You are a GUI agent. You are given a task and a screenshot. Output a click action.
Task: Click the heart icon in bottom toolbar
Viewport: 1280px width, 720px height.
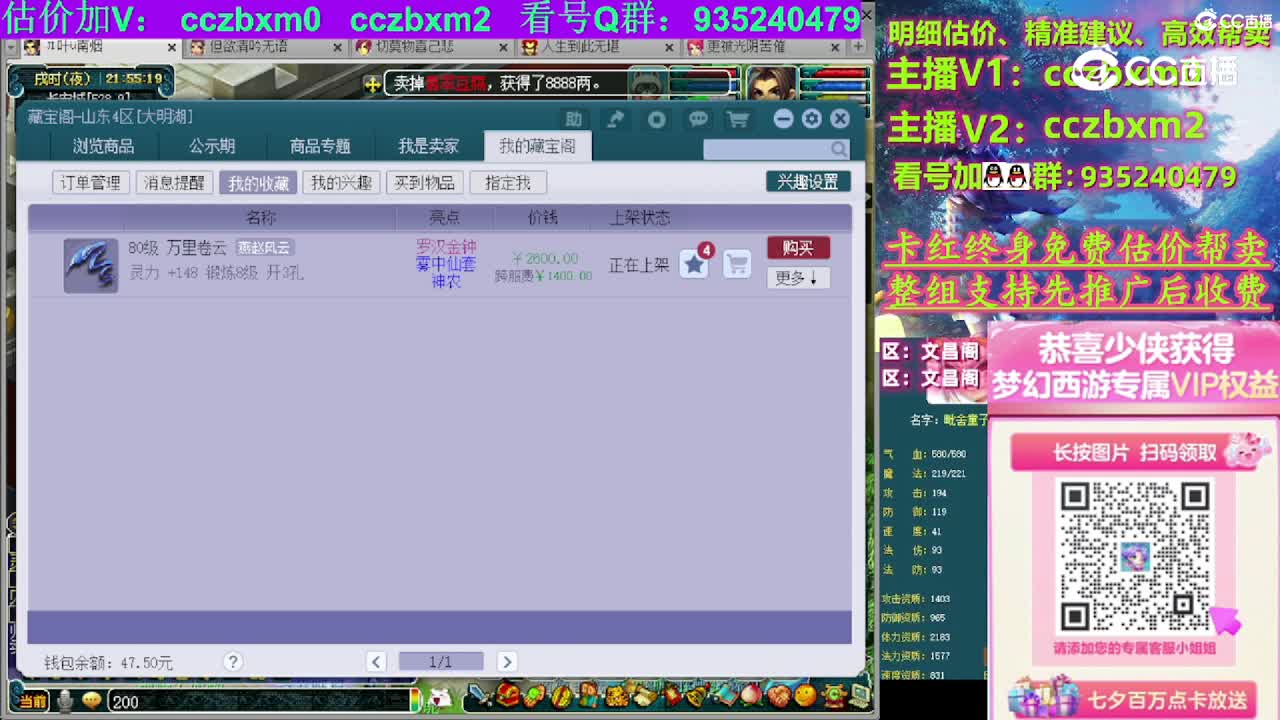777,695
